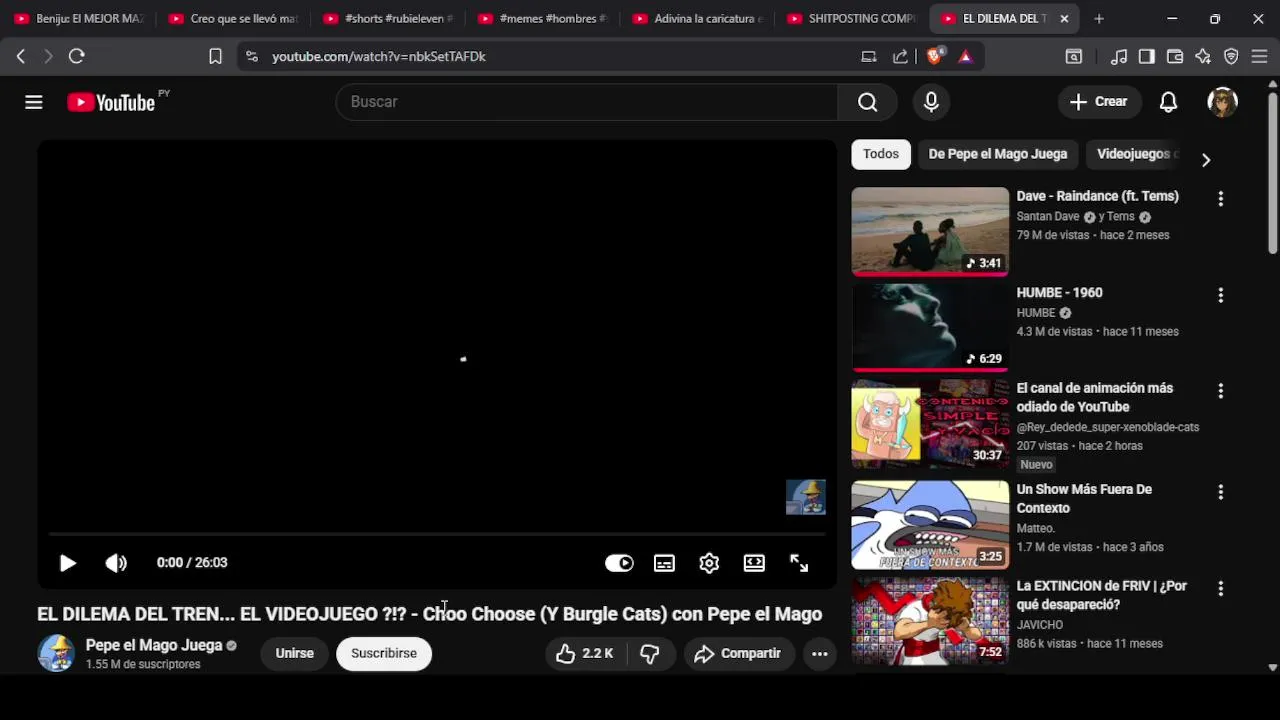Reload the page
This screenshot has width=1280, height=720.
(77, 57)
